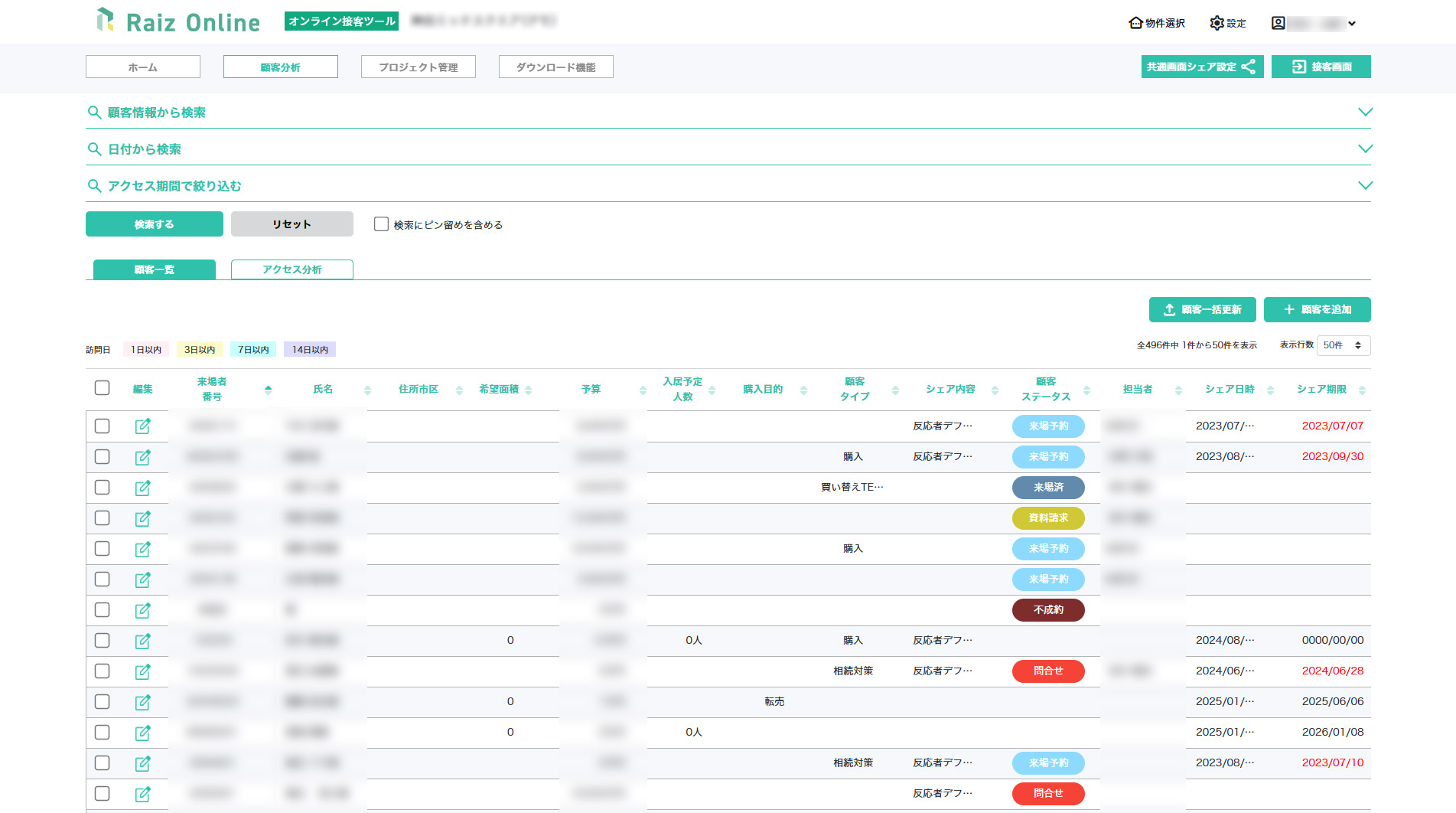Screen dimensions: 1456x813
Task: Click the 物件選択 house icon in the header
Action: 1135,23
